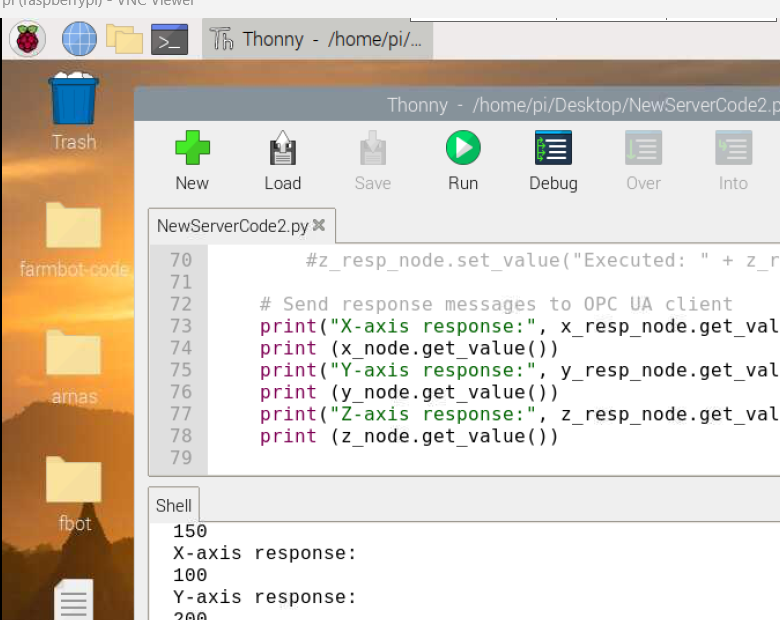Screen dimensions: 780x620
Task: Open the file manager folders icon
Action: pyautogui.click(x=124, y=39)
